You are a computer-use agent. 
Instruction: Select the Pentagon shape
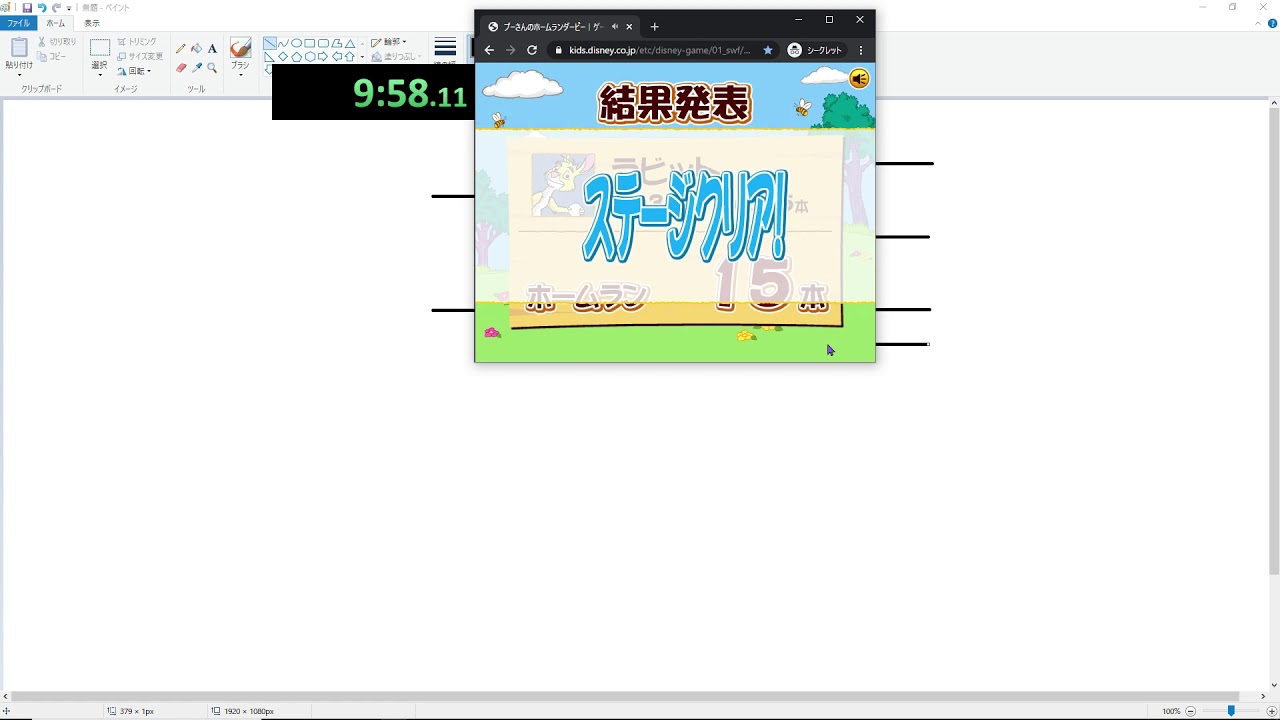click(297, 57)
